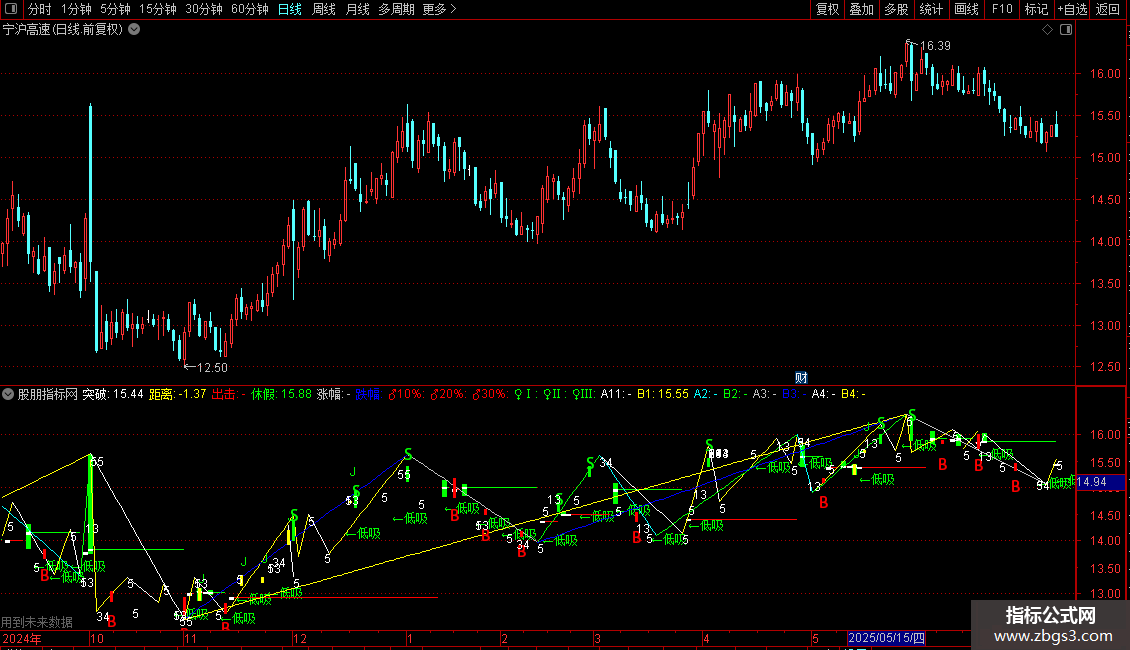The height and width of the screenshot is (650, 1130).
Task: Select the 1分钟 period tab
Action: pyautogui.click(x=76, y=9)
